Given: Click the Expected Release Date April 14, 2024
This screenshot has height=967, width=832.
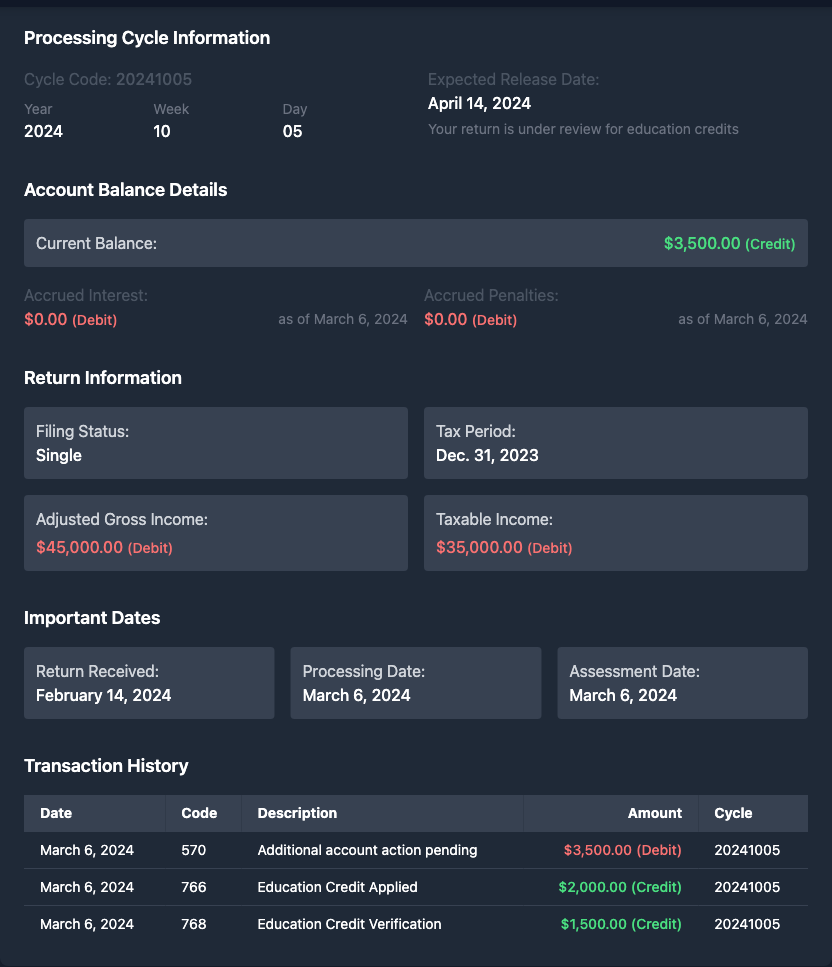Looking at the screenshot, I should coord(479,103).
